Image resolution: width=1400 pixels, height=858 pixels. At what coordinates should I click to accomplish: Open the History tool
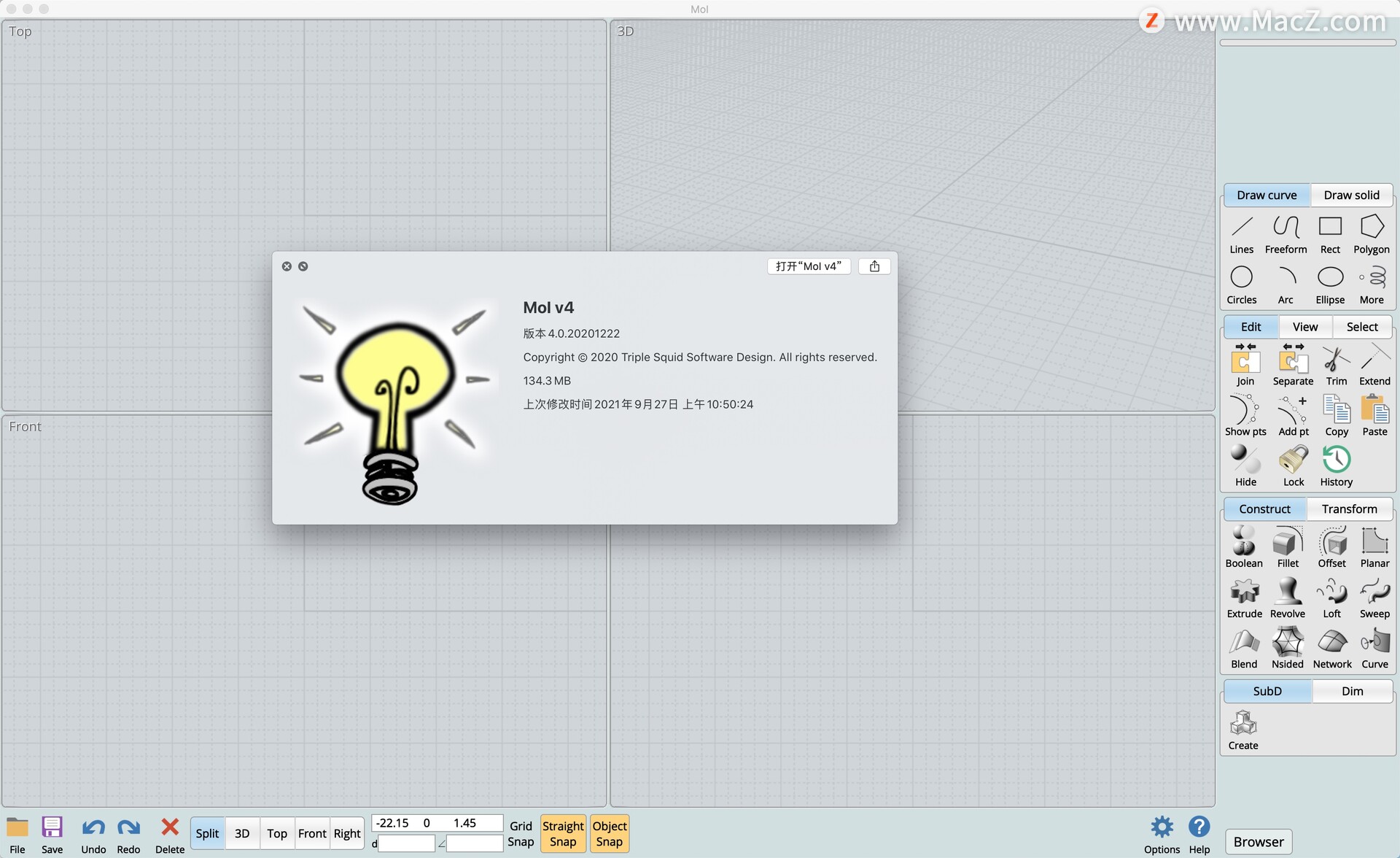pos(1336,465)
